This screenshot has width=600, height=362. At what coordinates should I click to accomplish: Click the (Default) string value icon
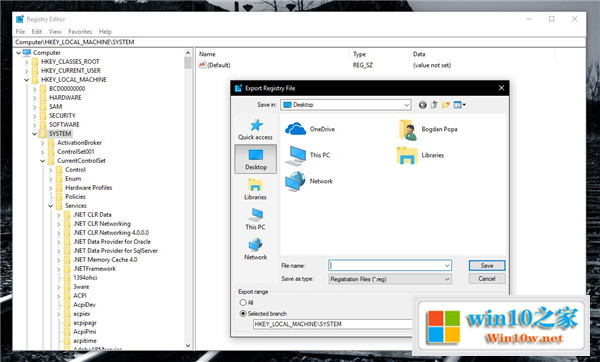pyautogui.click(x=202, y=65)
